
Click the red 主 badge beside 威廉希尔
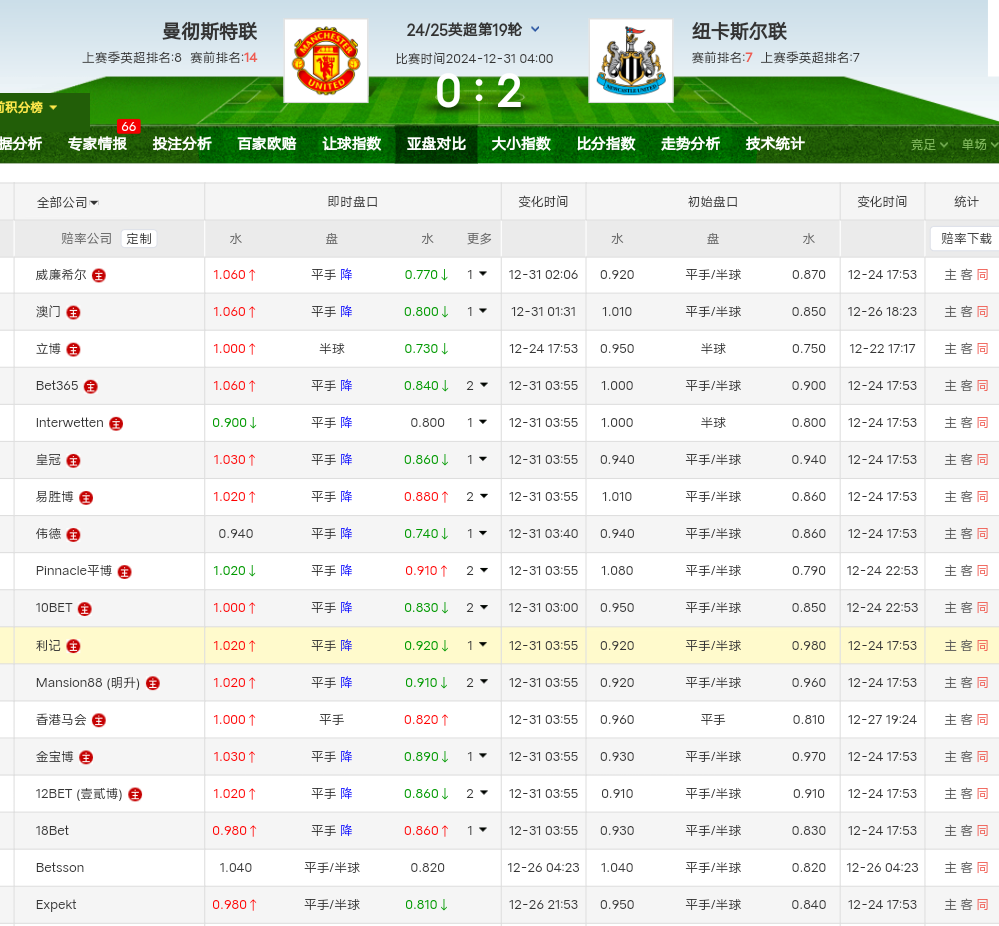click(x=99, y=275)
